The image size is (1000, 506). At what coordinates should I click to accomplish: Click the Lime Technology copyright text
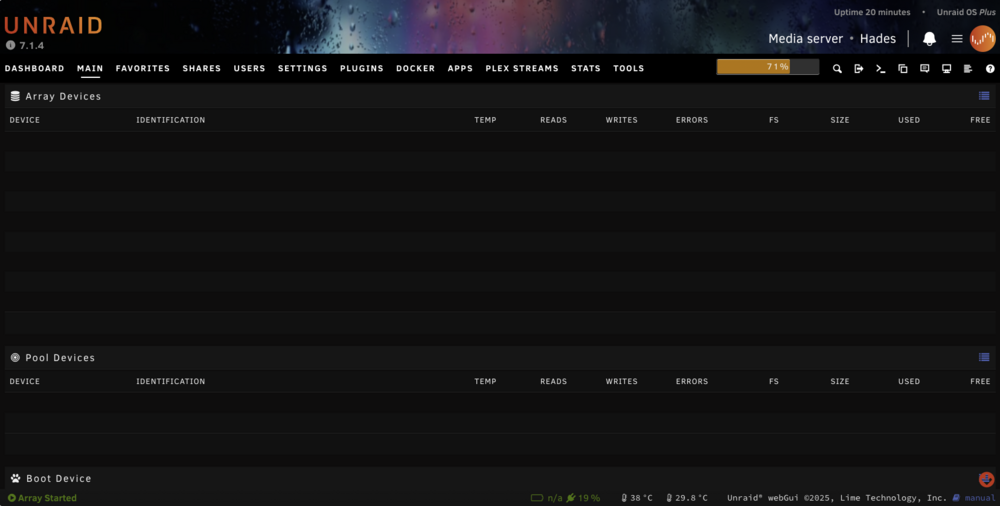[x=837, y=498]
